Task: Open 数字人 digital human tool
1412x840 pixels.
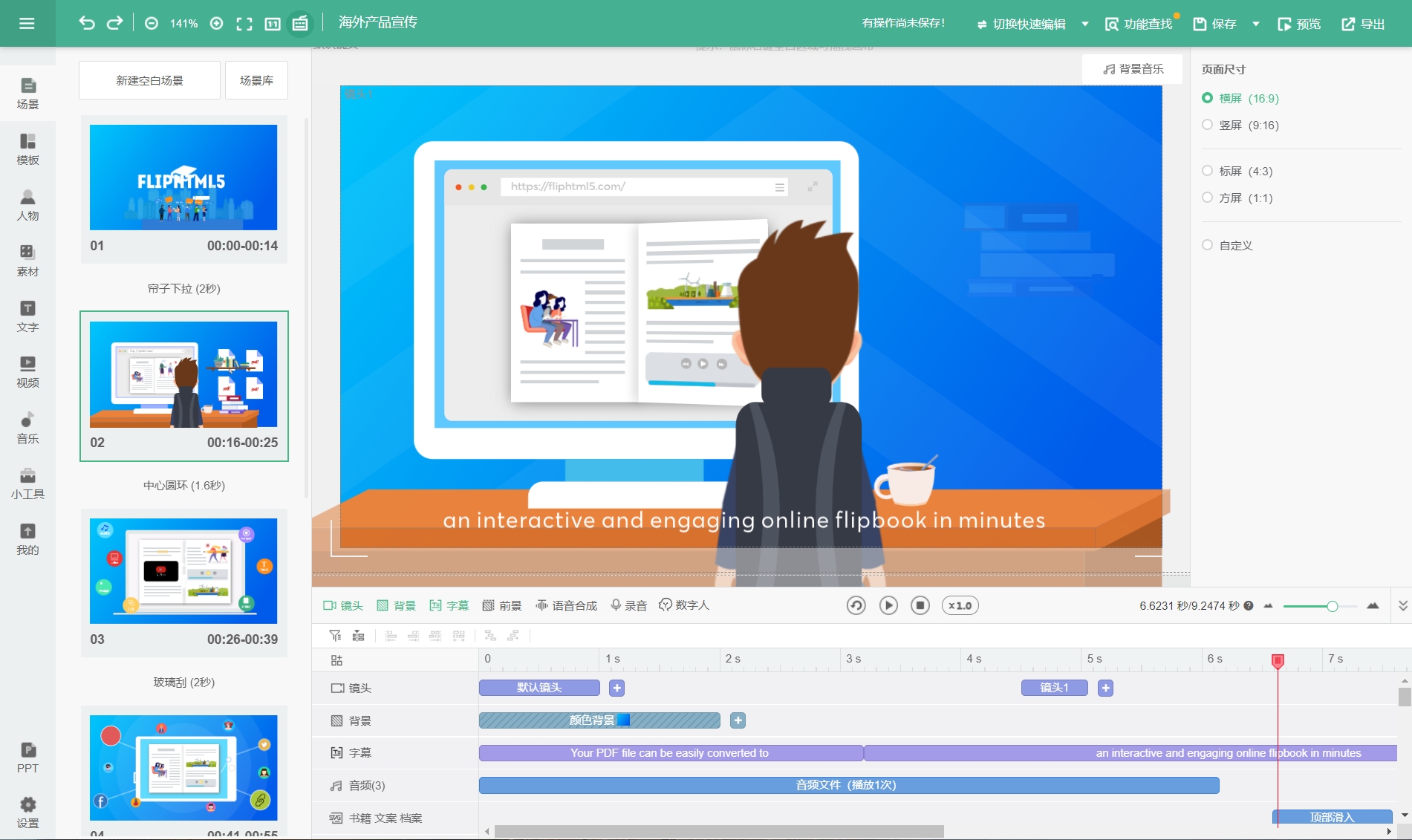Action: [x=684, y=605]
